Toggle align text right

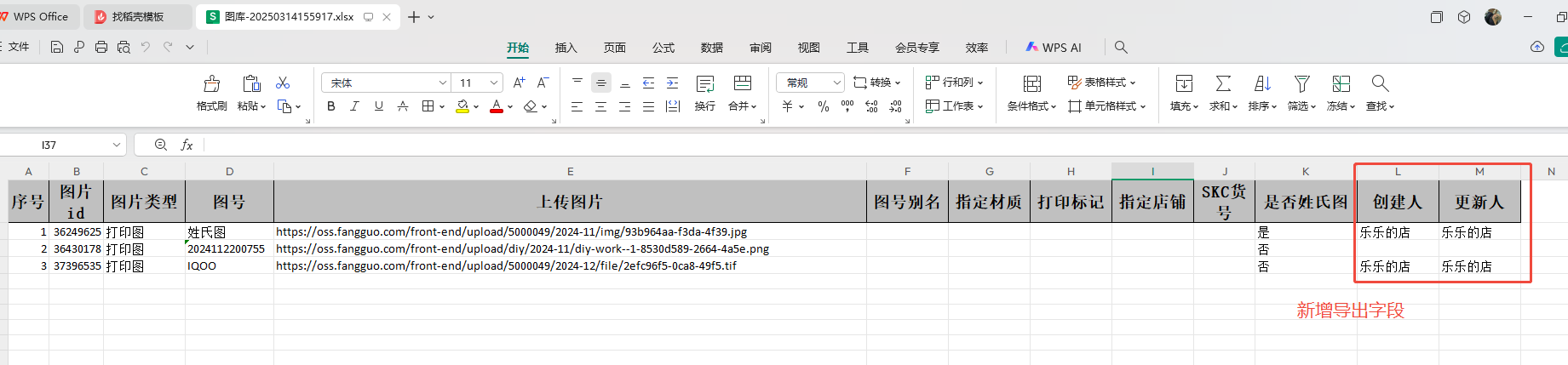point(624,106)
